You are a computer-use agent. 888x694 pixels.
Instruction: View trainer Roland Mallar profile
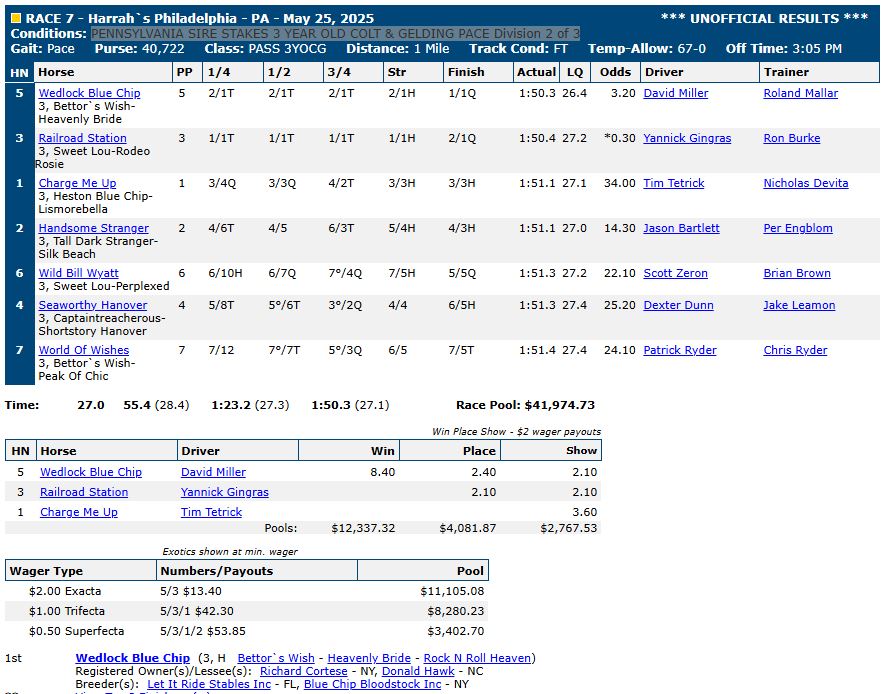800,93
